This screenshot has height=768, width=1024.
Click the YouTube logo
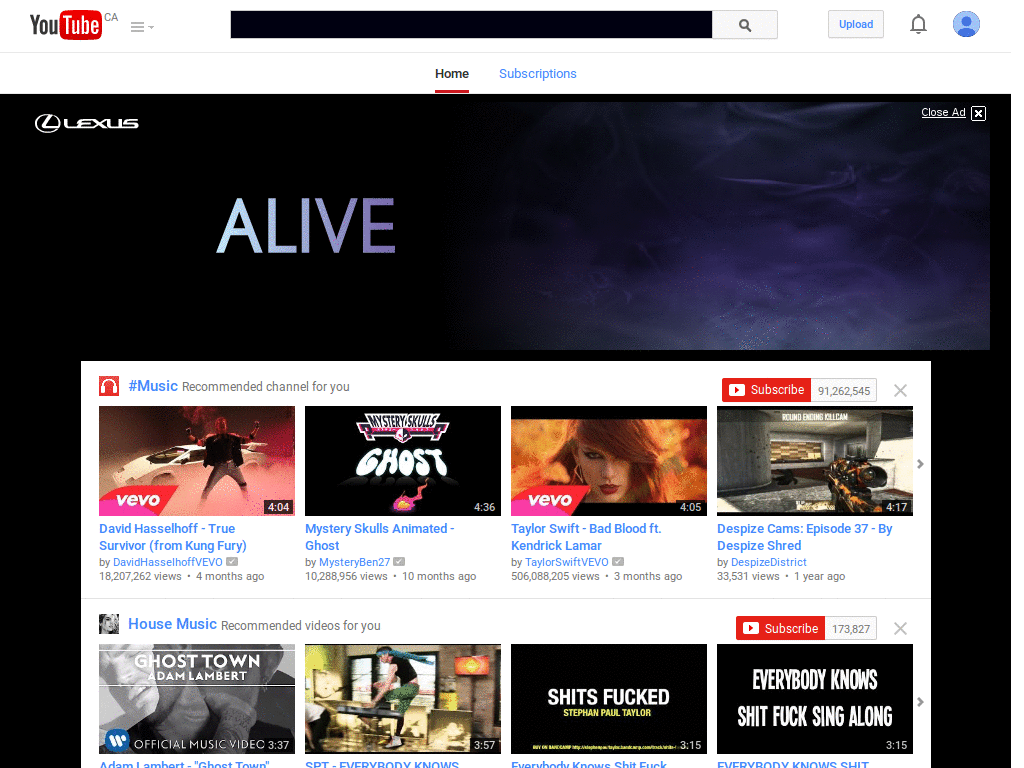point(65,25)
